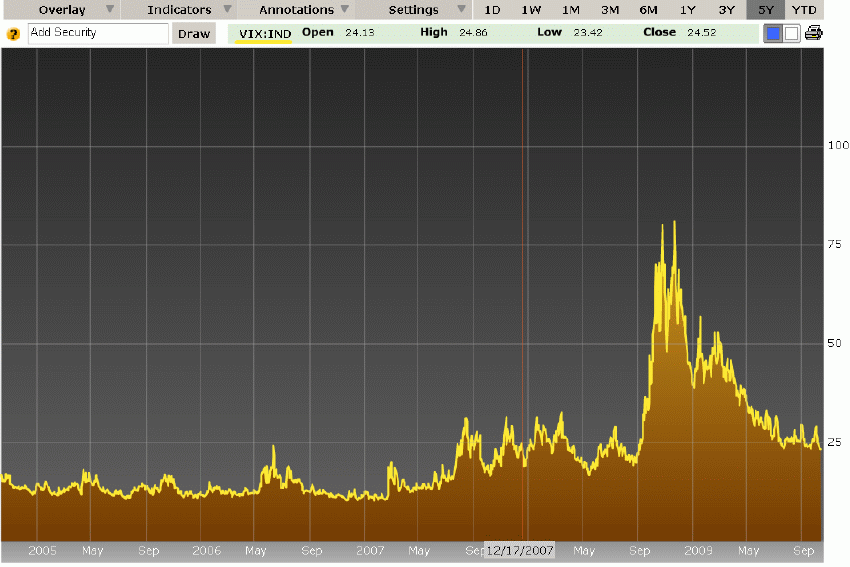Open the Annotations dropdown menu
The image size is (850, 567).
pos(296,10)
